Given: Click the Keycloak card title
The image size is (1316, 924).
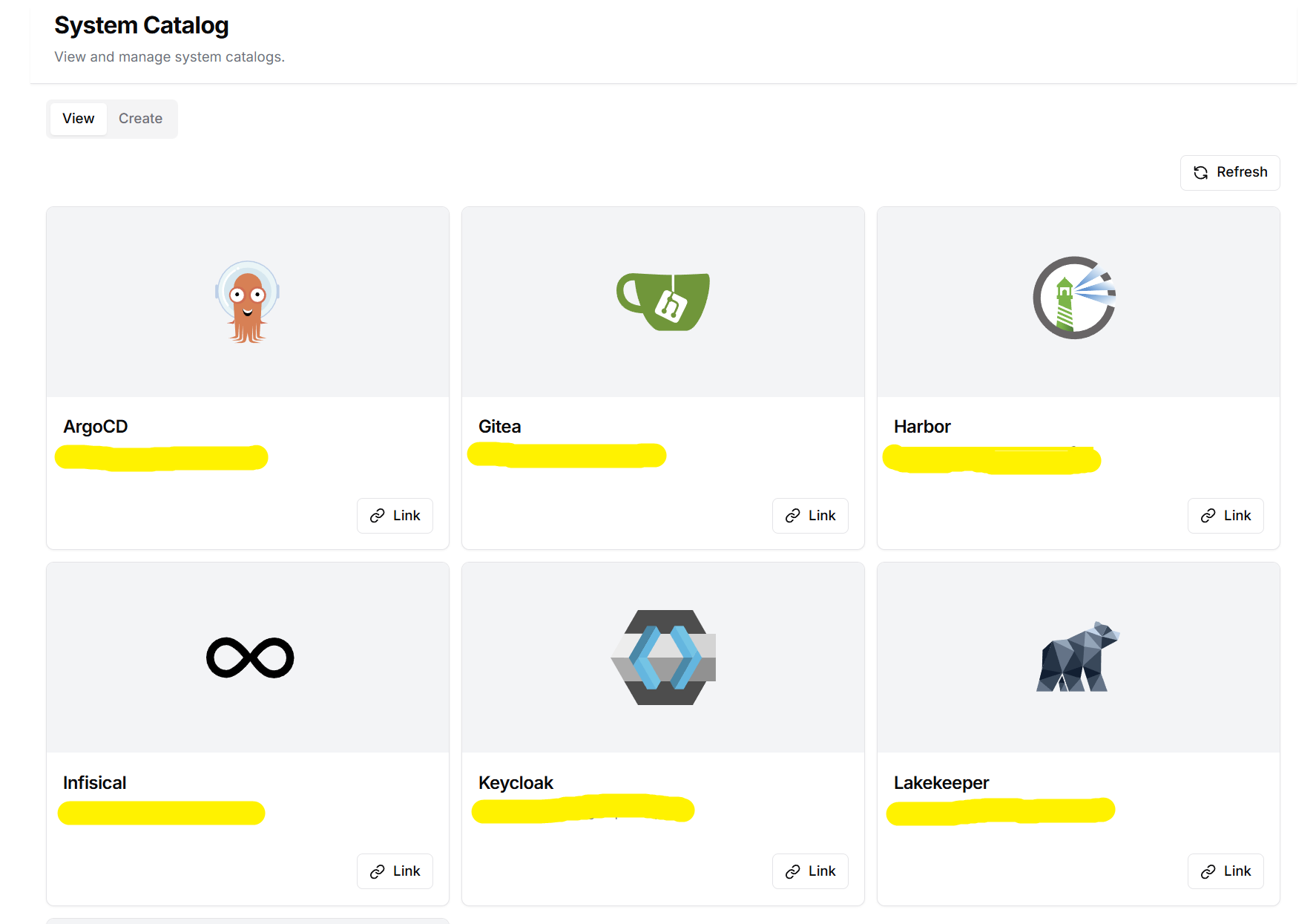Looking at the screenshot, I should point(516,783).
